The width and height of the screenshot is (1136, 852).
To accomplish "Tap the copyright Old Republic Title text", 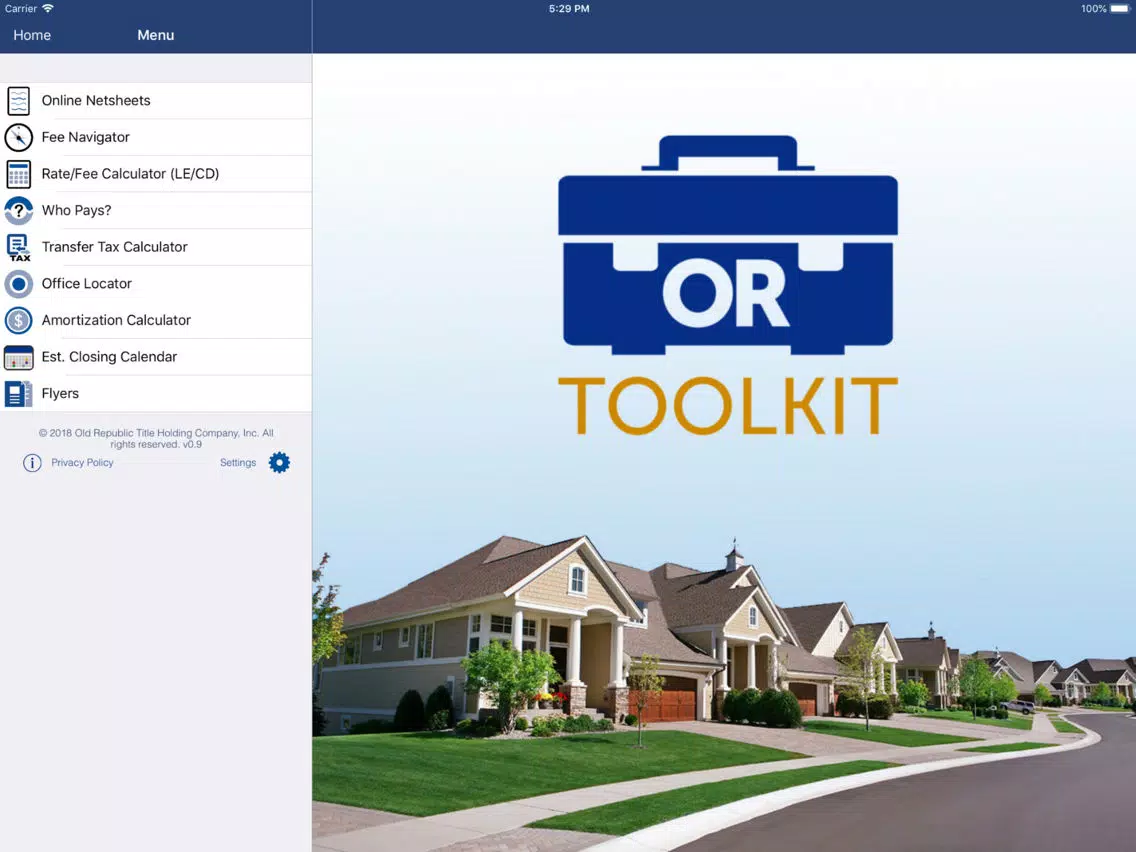I will tap(156, 438).
